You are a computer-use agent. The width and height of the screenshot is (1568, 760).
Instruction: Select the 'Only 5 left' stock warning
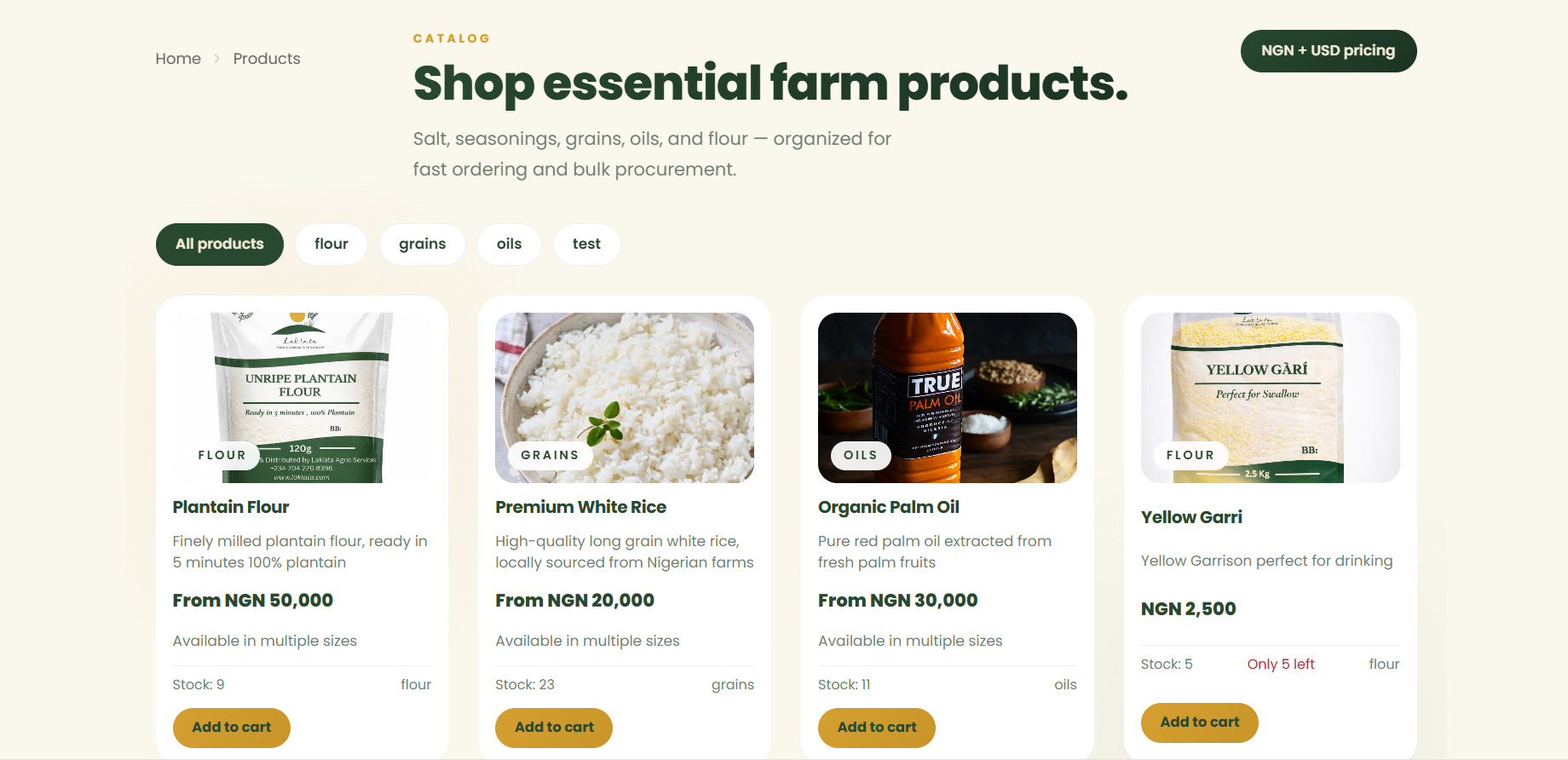[x=1281, y=664]
